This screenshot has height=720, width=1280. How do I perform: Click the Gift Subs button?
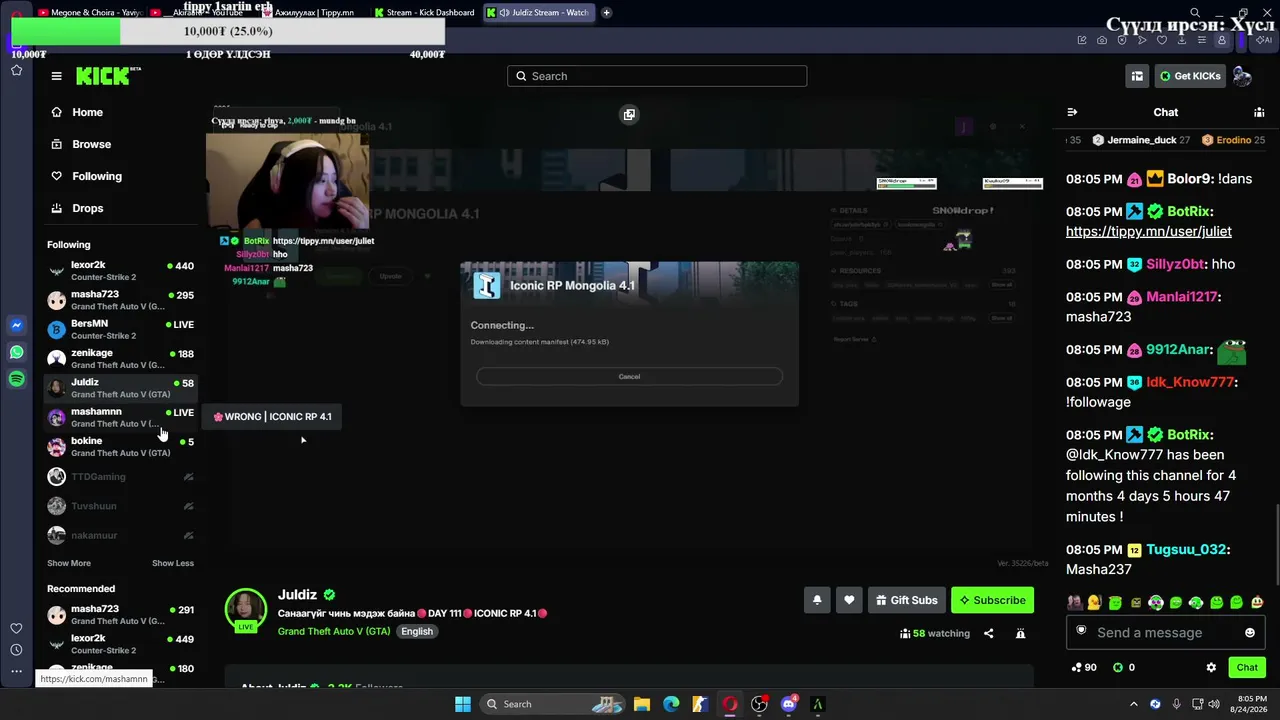coord(906,600)
